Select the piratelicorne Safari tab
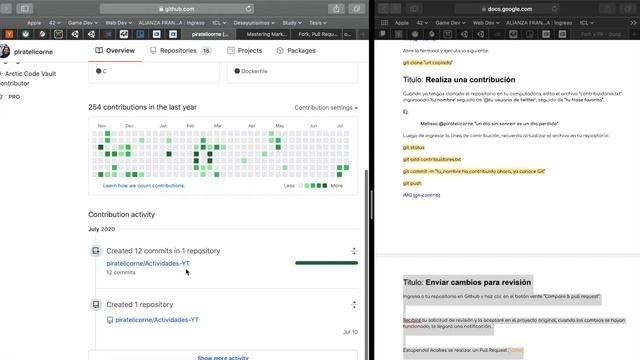Screen dimensions: 640x360 [210, 34]
